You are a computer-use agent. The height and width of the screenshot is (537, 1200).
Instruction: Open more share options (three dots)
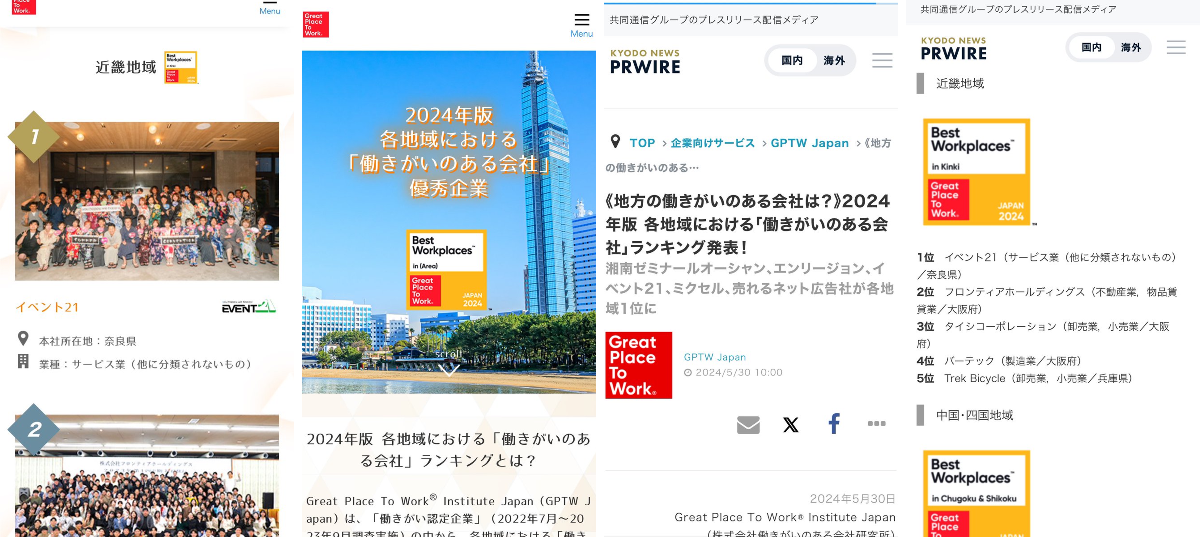[x=877, y=424]
